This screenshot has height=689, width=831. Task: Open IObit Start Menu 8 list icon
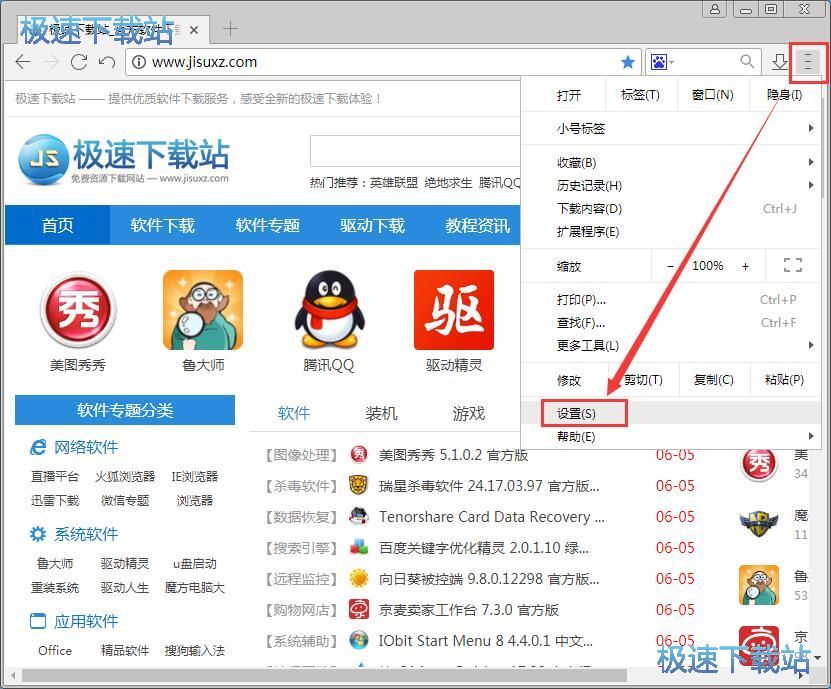[359, 640]
